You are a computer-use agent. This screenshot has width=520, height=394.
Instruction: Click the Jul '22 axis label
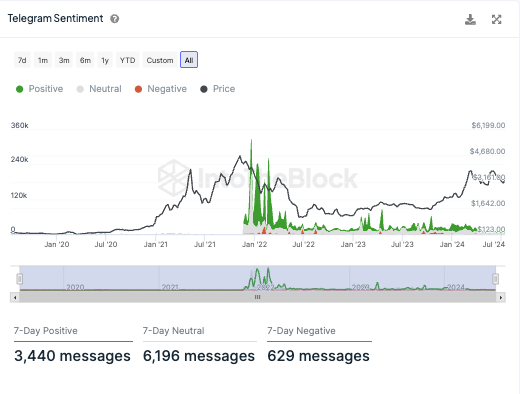pos(303,245)
